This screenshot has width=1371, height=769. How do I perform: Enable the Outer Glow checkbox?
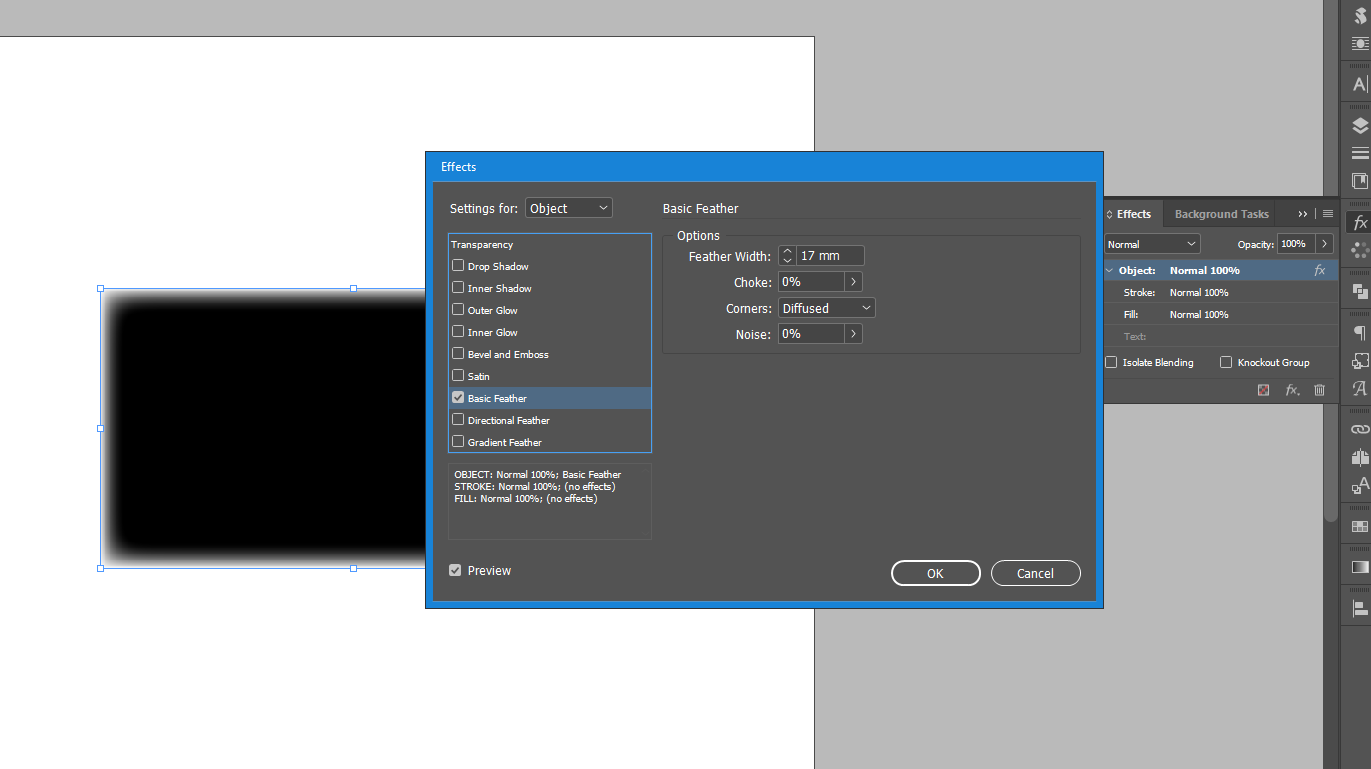(458, 310)
